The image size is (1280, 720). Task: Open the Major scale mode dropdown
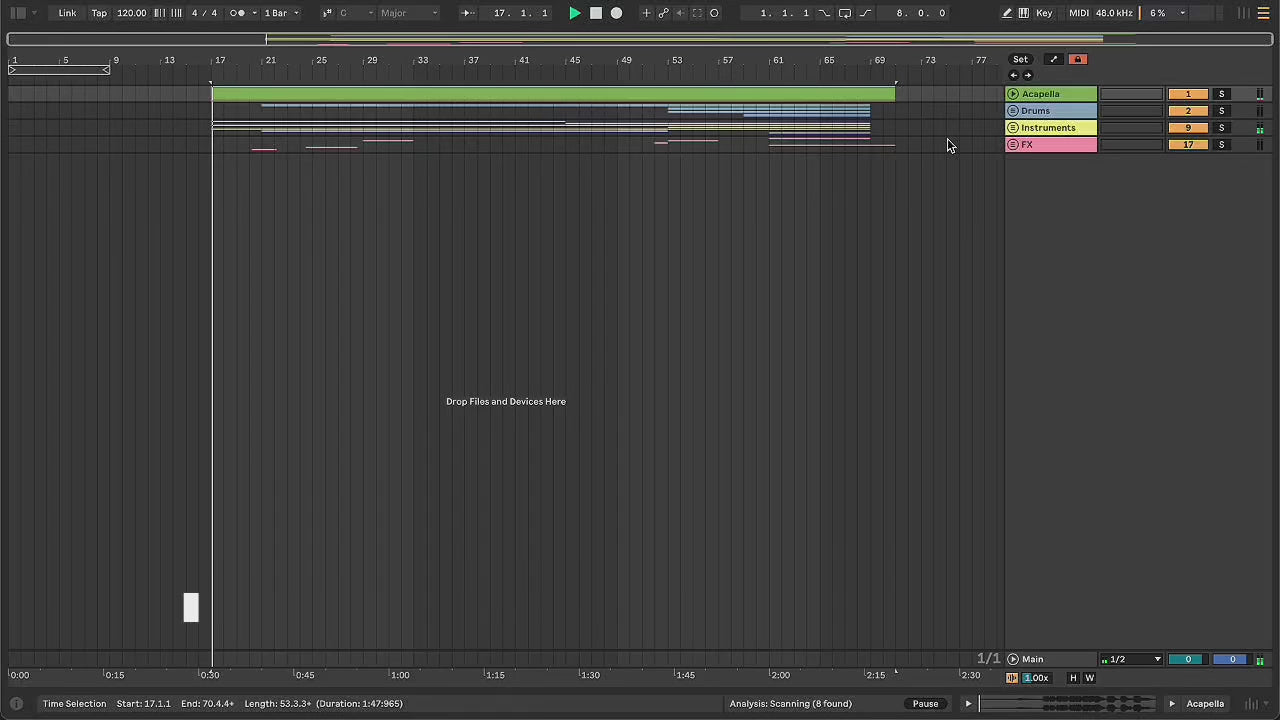coord(408,13)
